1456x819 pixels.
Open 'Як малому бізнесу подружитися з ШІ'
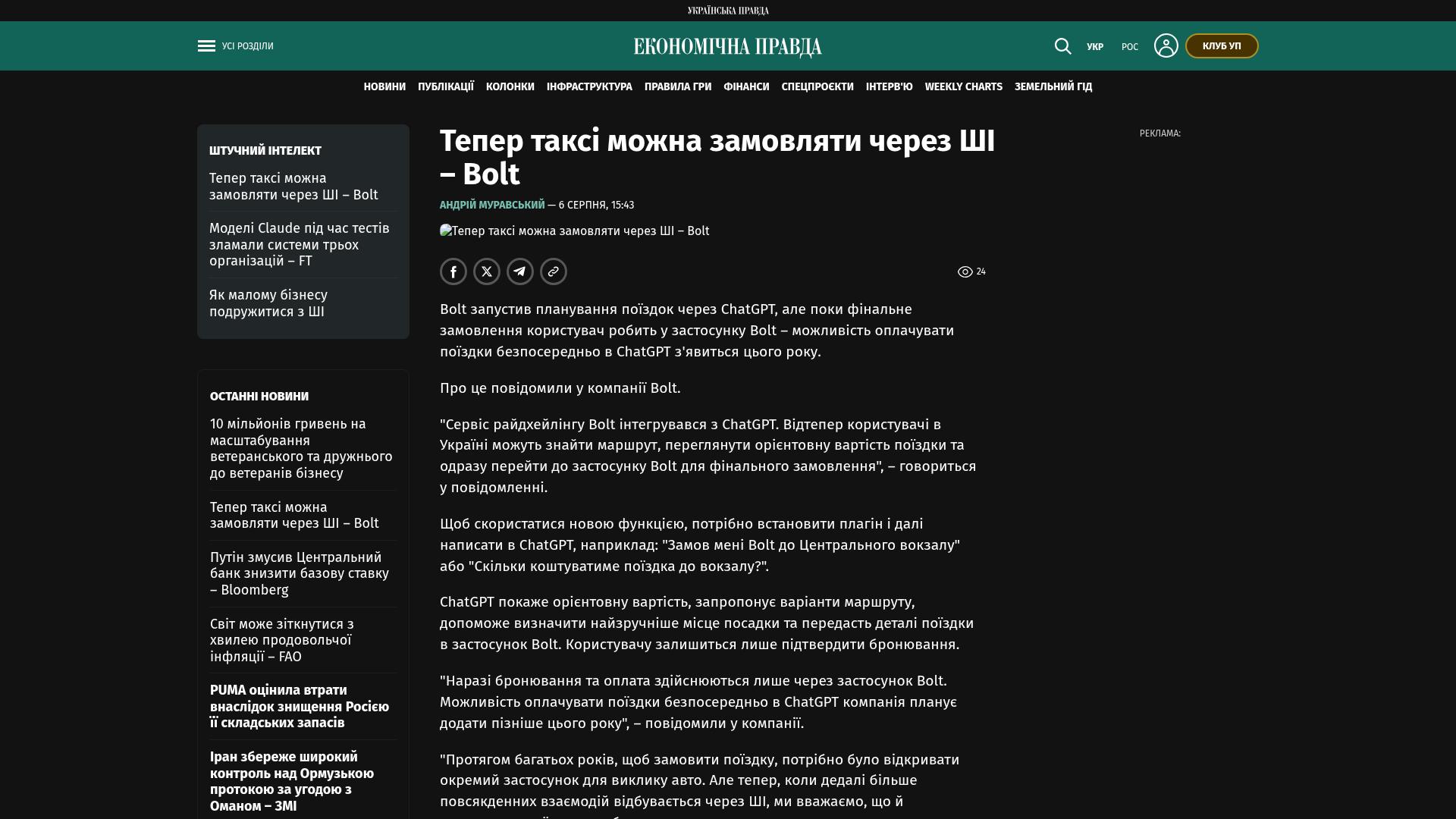(268, 303)
